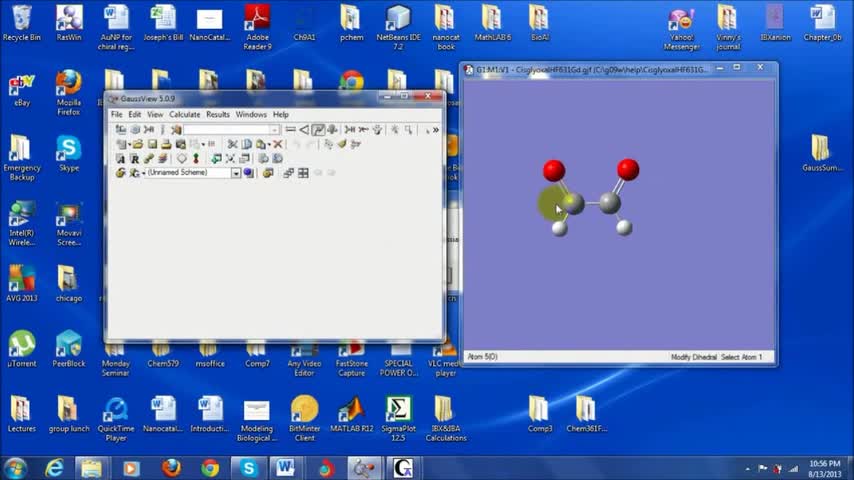Select the Inquire tool
Screen dimensions: 854x480
[332, 130]
